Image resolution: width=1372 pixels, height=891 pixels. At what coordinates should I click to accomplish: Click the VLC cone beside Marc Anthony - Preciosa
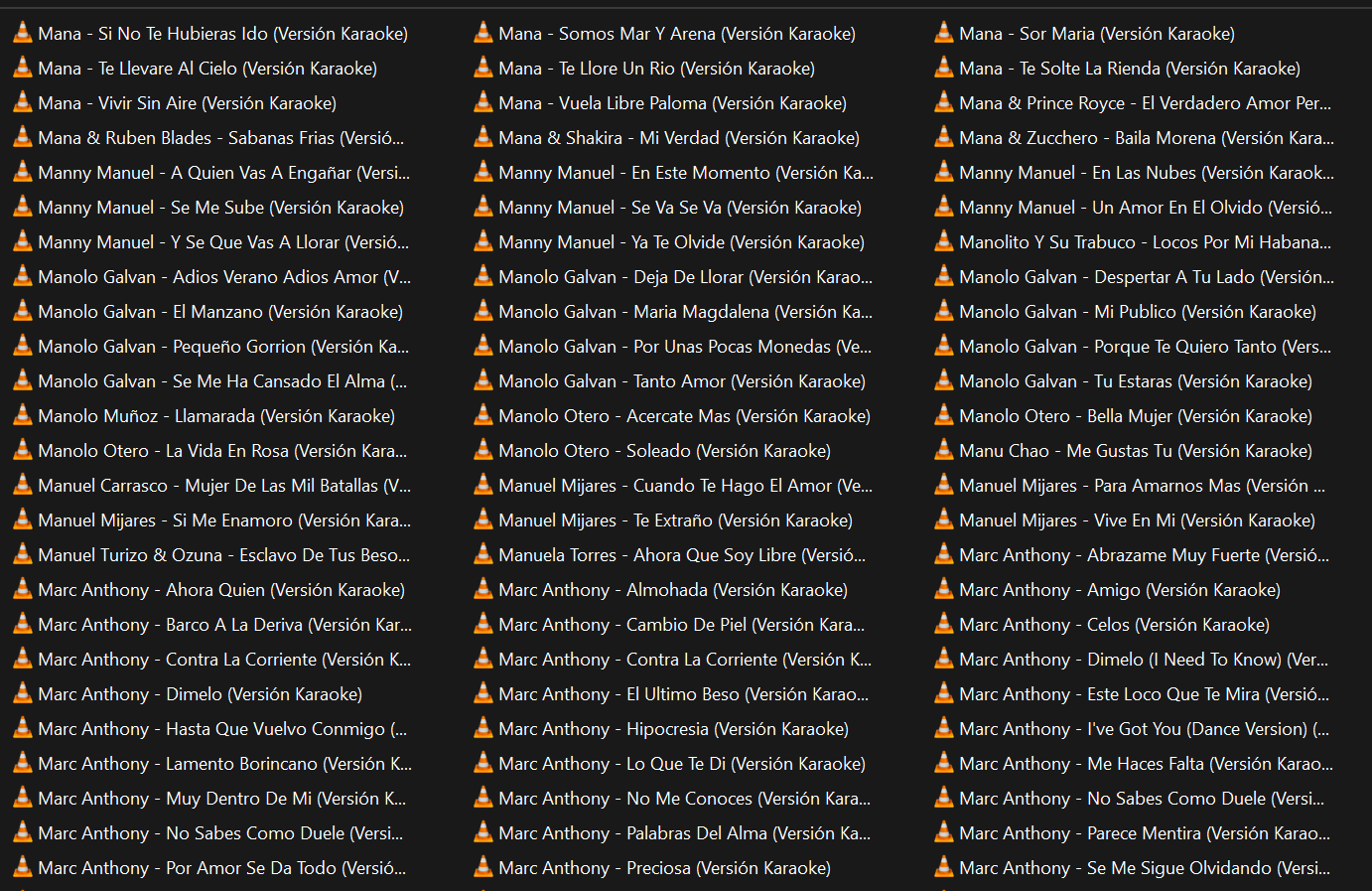click(x=482, y=868)
